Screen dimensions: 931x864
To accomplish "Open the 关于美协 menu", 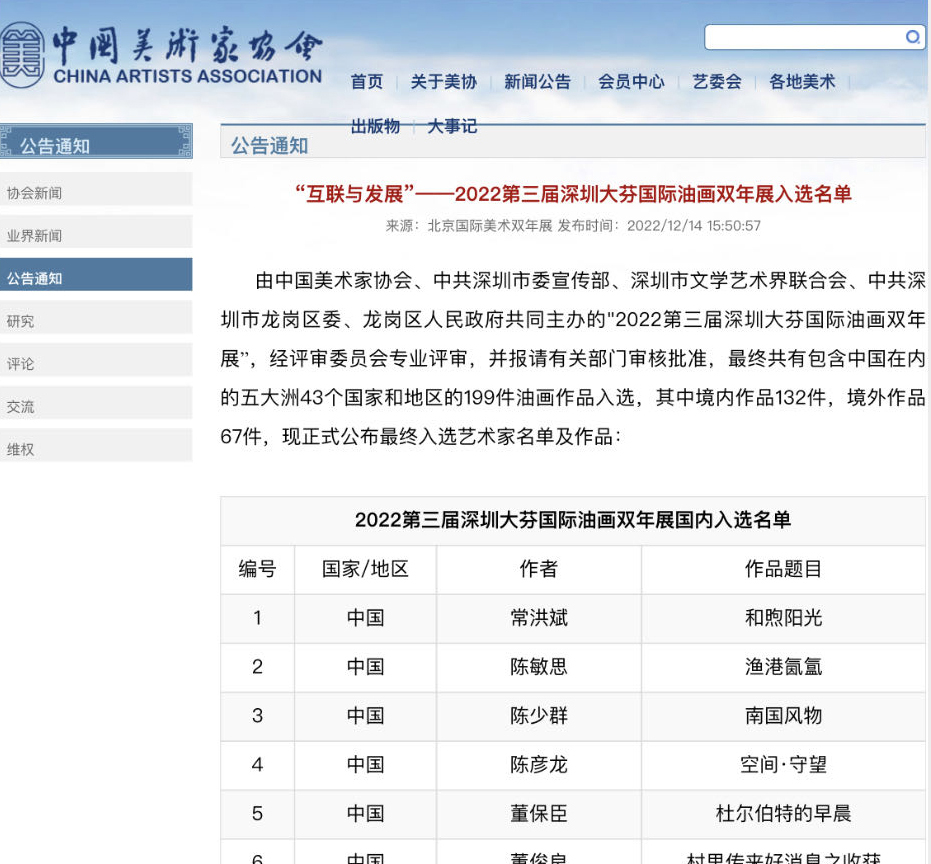I will coord(443,82).
